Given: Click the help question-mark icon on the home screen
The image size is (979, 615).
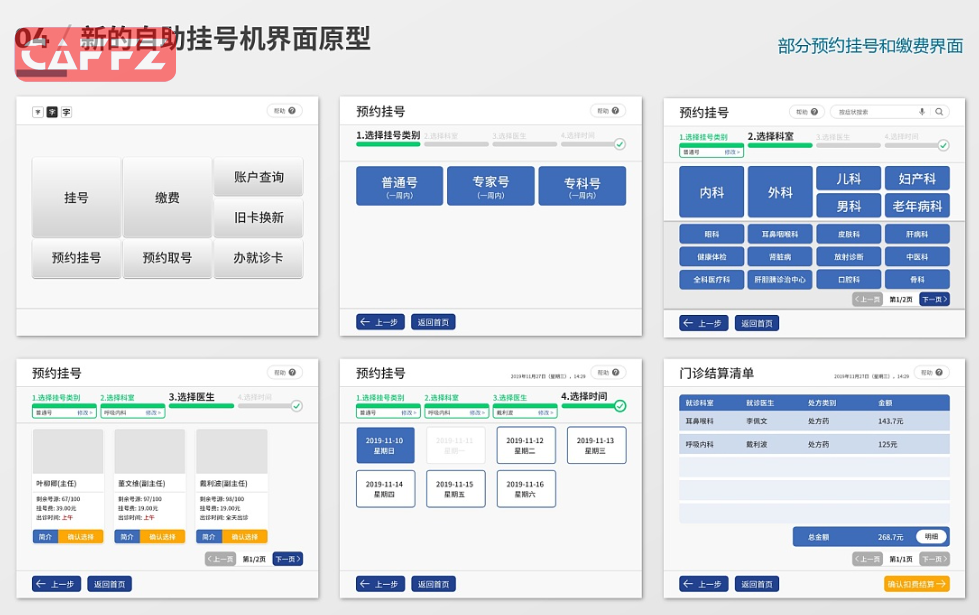Looking at the screenshot, I should (x=292, y=110).
